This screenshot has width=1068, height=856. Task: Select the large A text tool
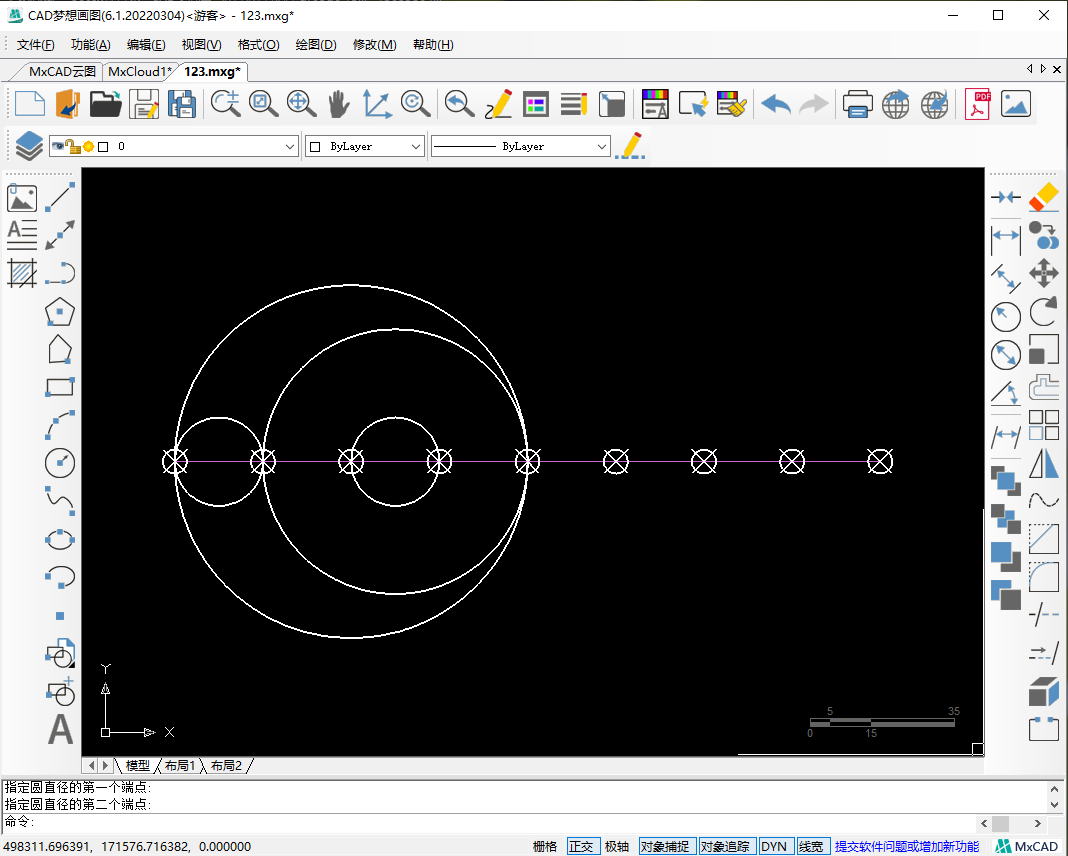tap(61, 729)
